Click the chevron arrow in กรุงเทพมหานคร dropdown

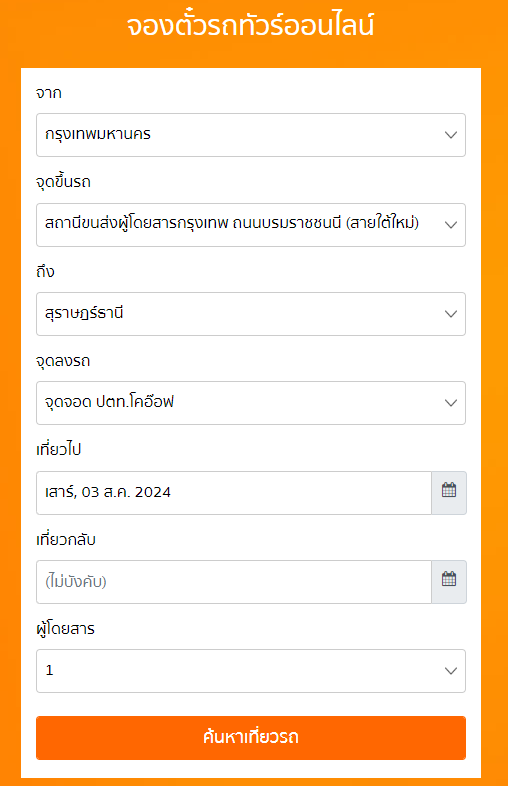click(x=451, y=135)
